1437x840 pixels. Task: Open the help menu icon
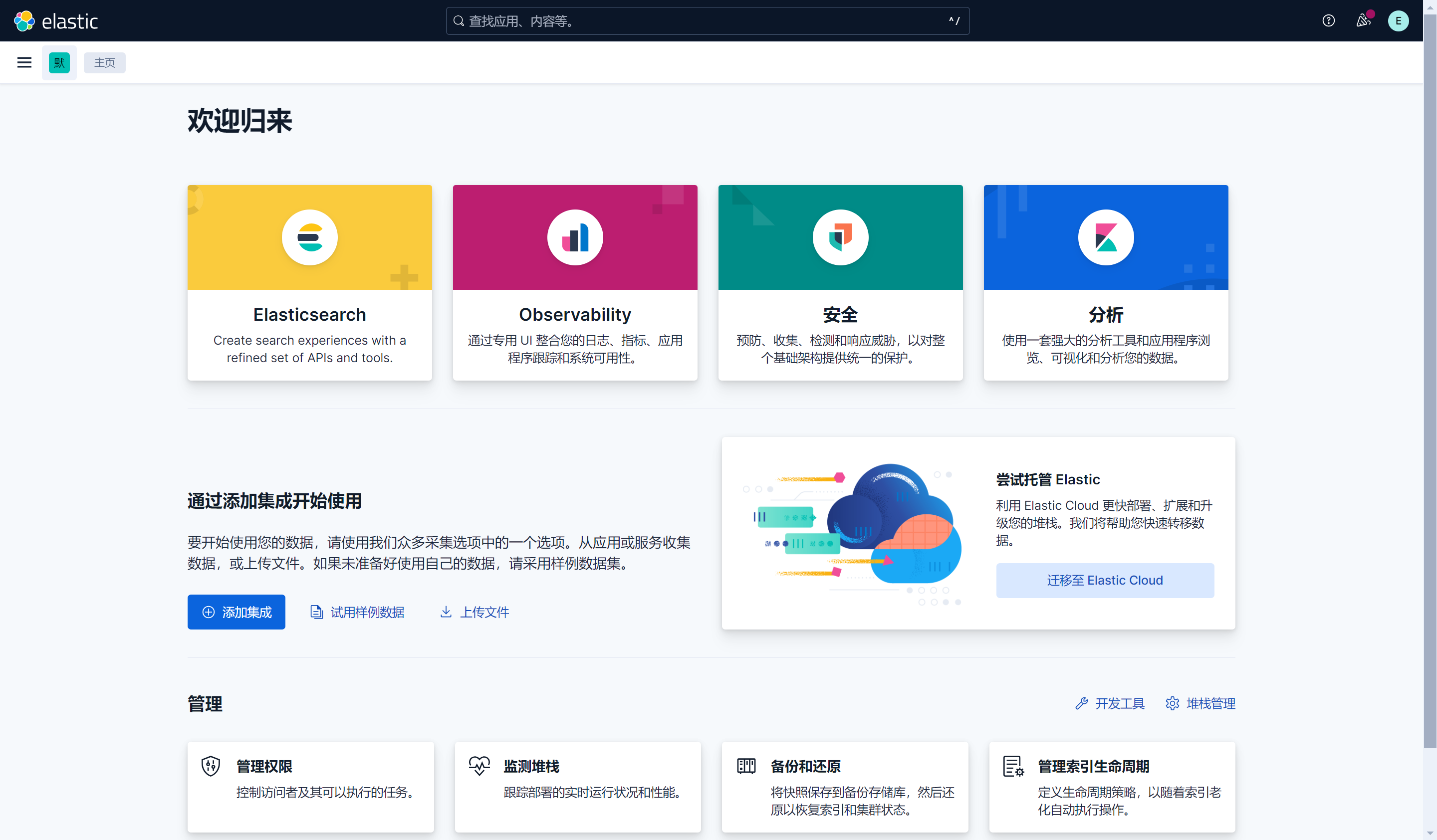click(1328, 21)
